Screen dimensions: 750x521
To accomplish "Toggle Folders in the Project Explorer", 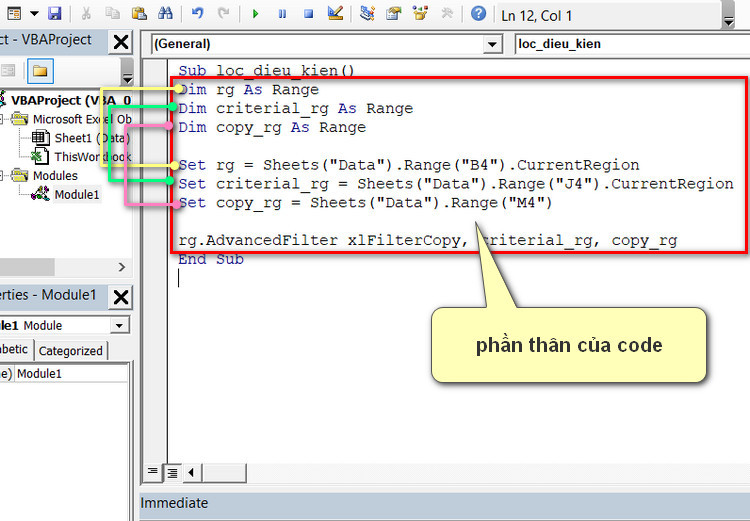I will [x=40, y=71].
